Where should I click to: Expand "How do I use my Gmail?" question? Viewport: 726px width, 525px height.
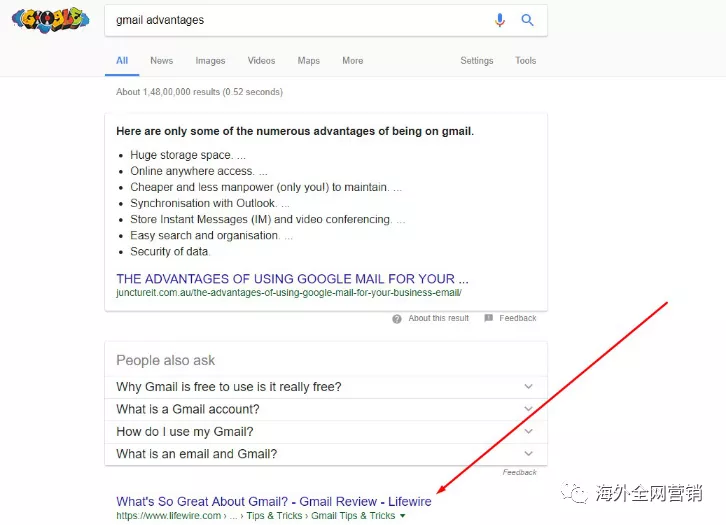coord(528,432)
